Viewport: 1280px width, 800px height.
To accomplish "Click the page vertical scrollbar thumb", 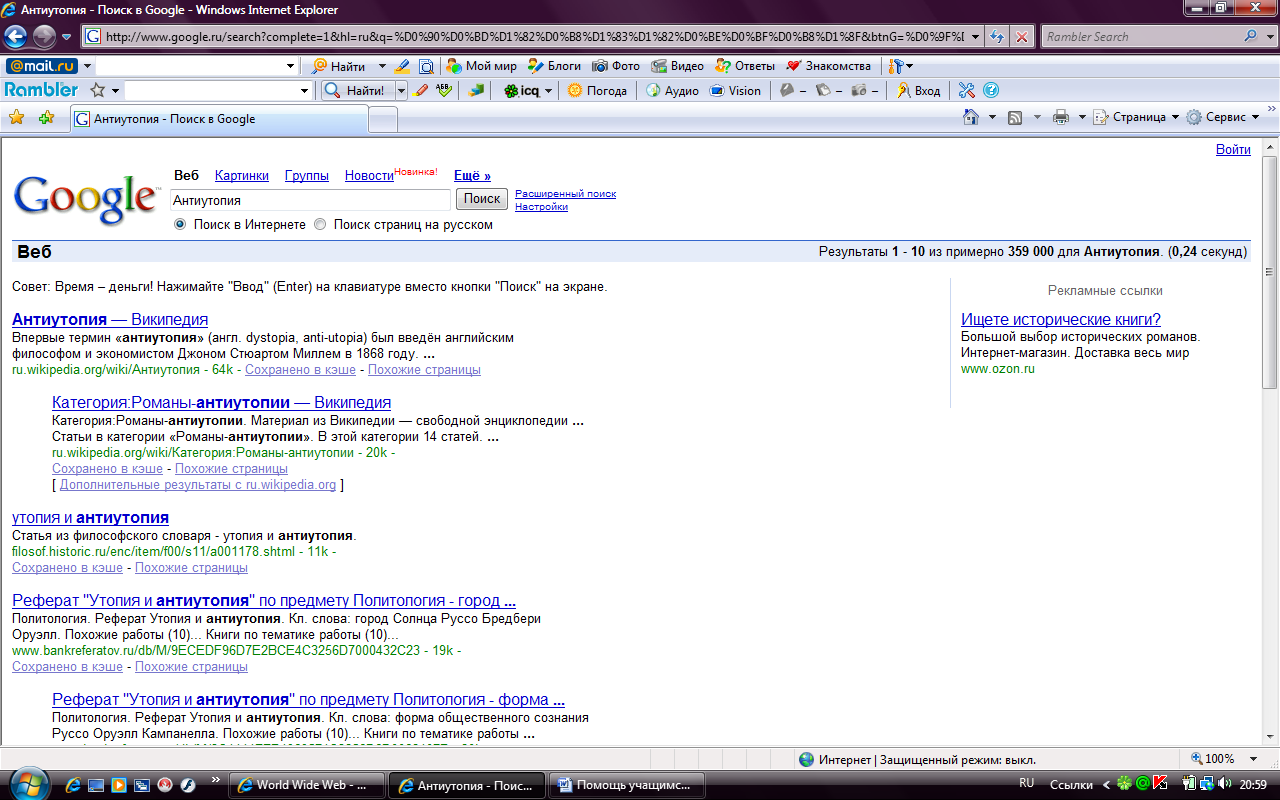I will (x=1269, y=272).
